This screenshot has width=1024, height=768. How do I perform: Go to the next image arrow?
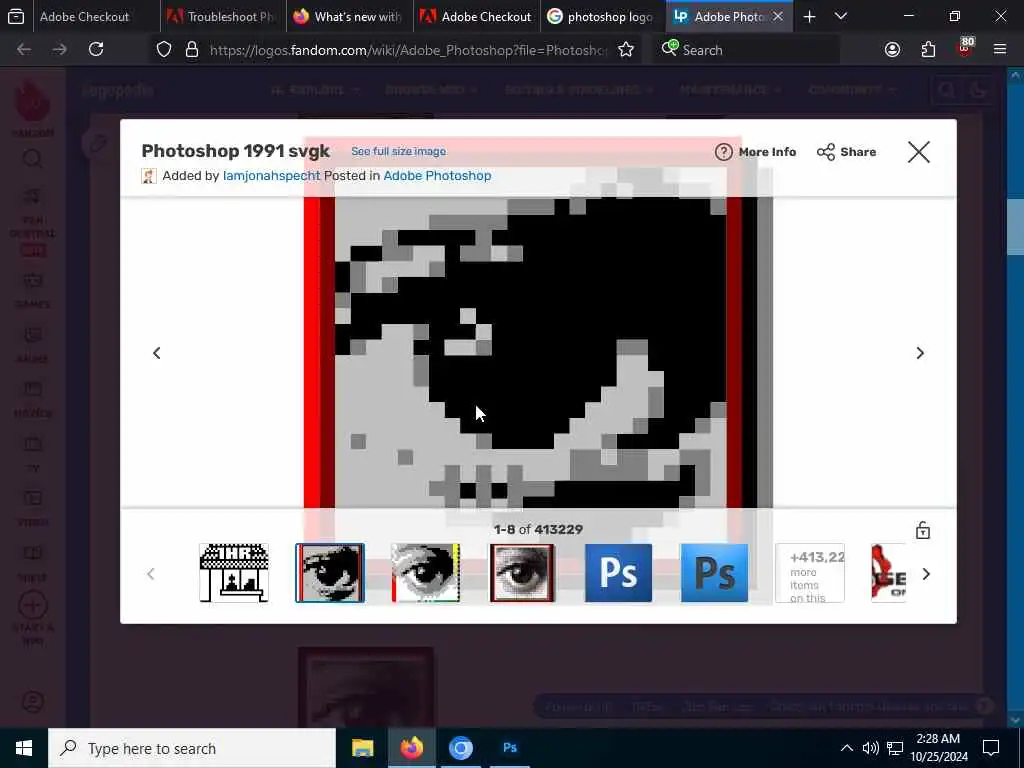[x=920, y=353]
